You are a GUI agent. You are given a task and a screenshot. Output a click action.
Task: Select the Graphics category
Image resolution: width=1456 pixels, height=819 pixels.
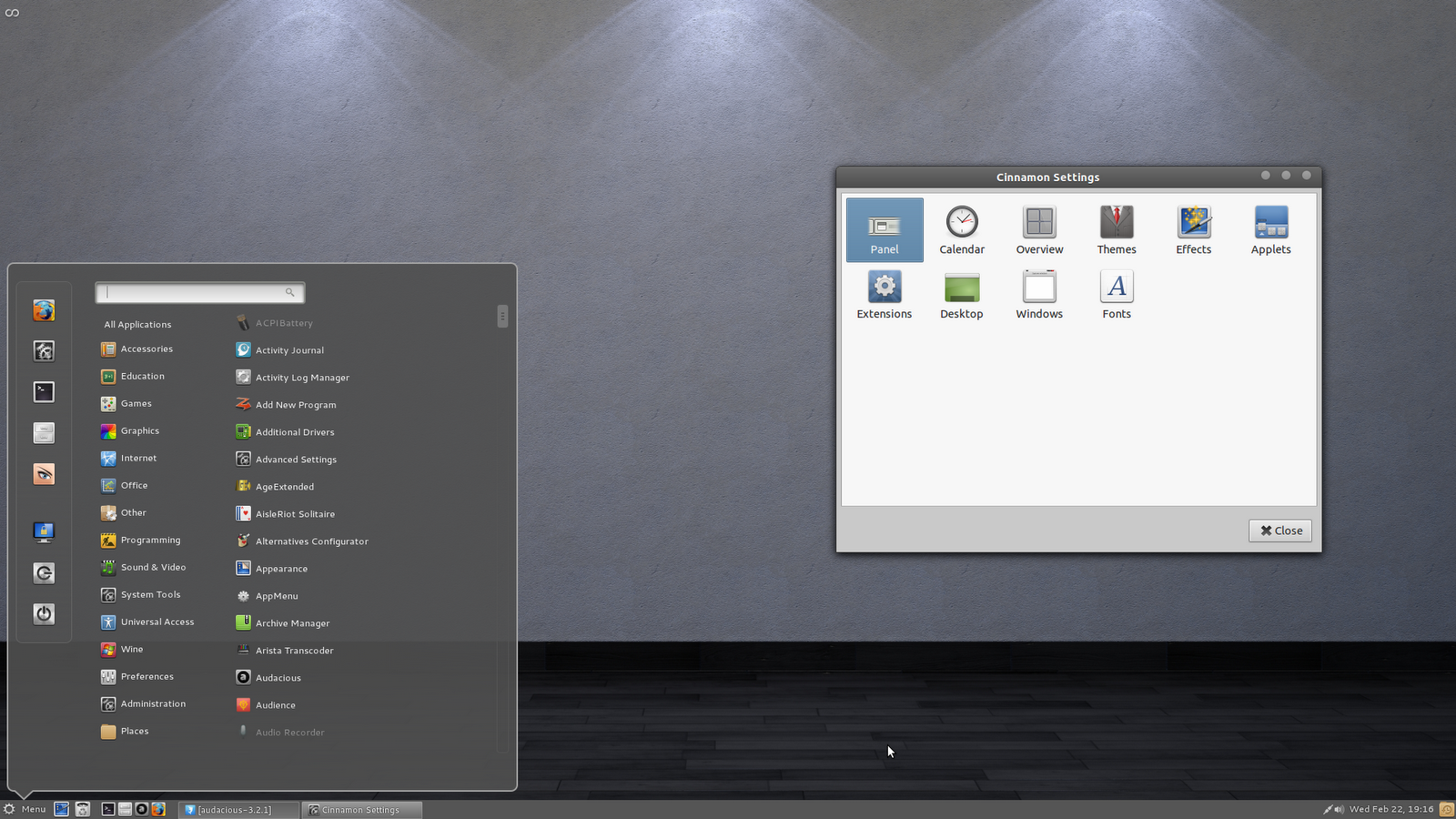click(x=139, y=430)
